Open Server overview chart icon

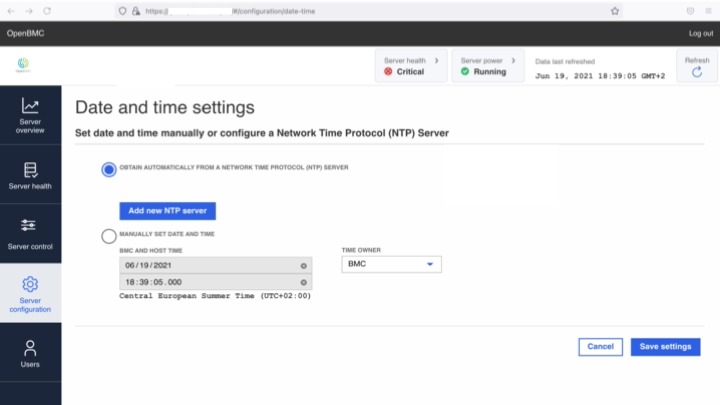(x=30, y=106)
